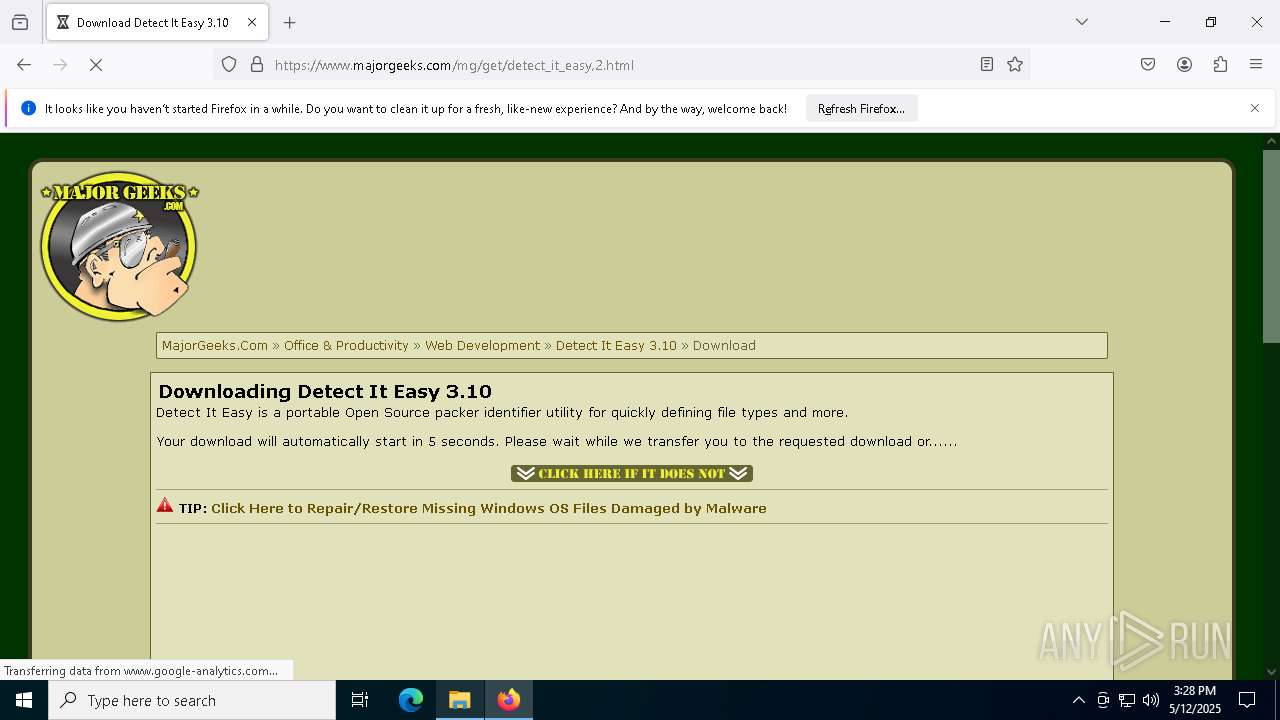This screenshot has height=720, width=1280.
Task: Open the tracking protection shield icon
Action: coord(229,65)
